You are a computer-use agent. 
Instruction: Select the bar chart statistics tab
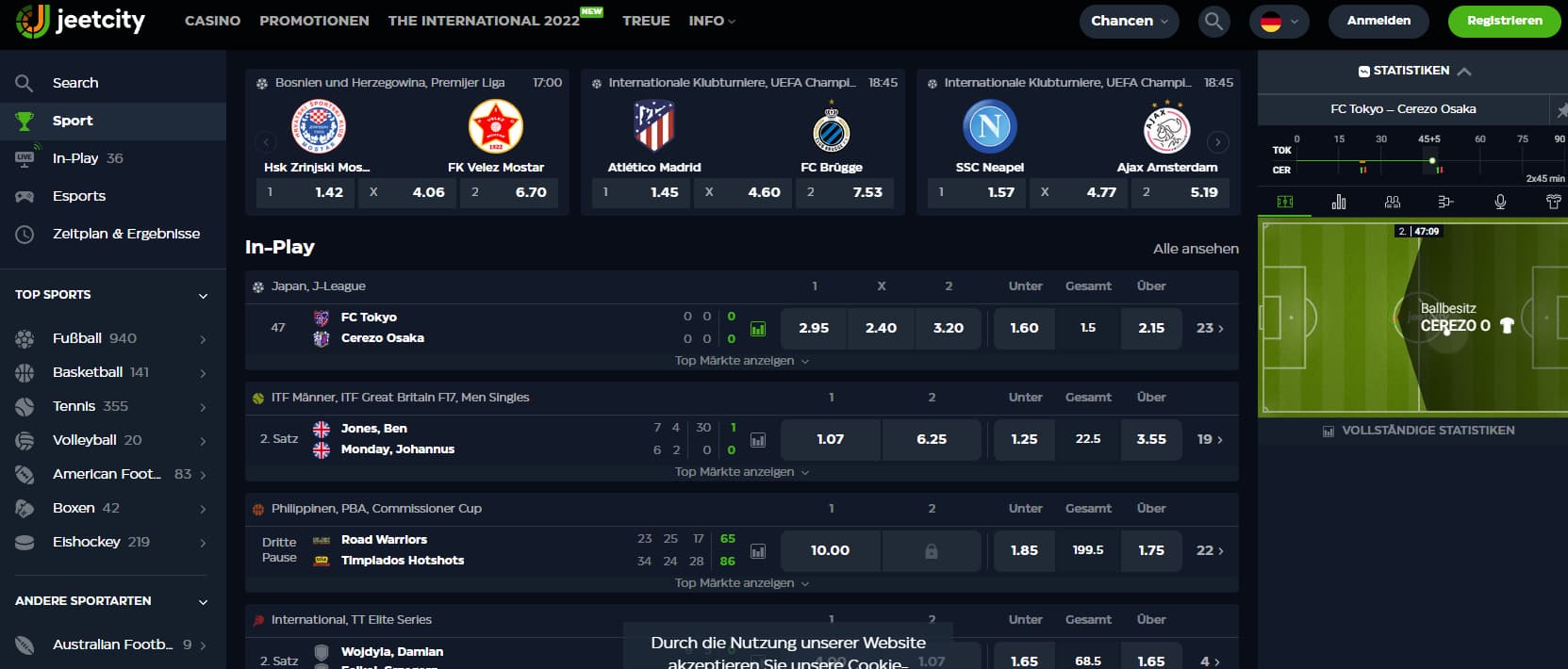pos(1339,202)
